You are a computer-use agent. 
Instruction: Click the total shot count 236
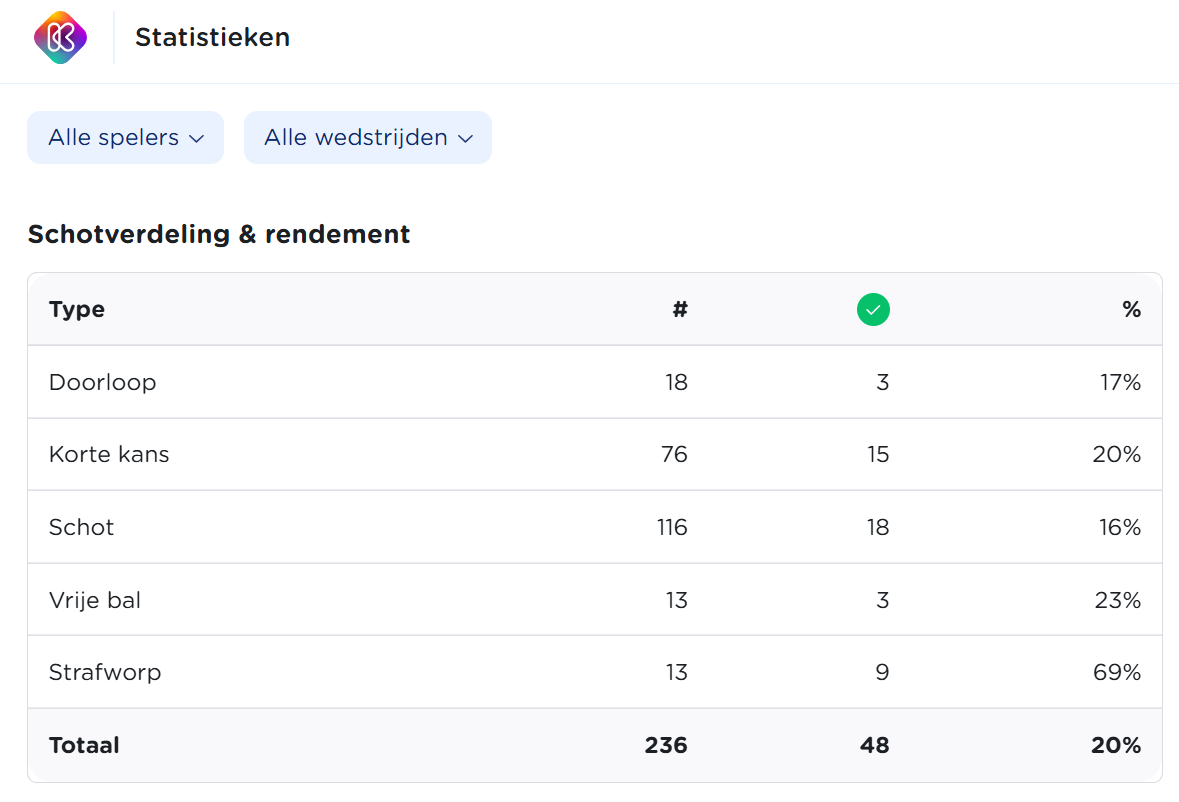664,745
